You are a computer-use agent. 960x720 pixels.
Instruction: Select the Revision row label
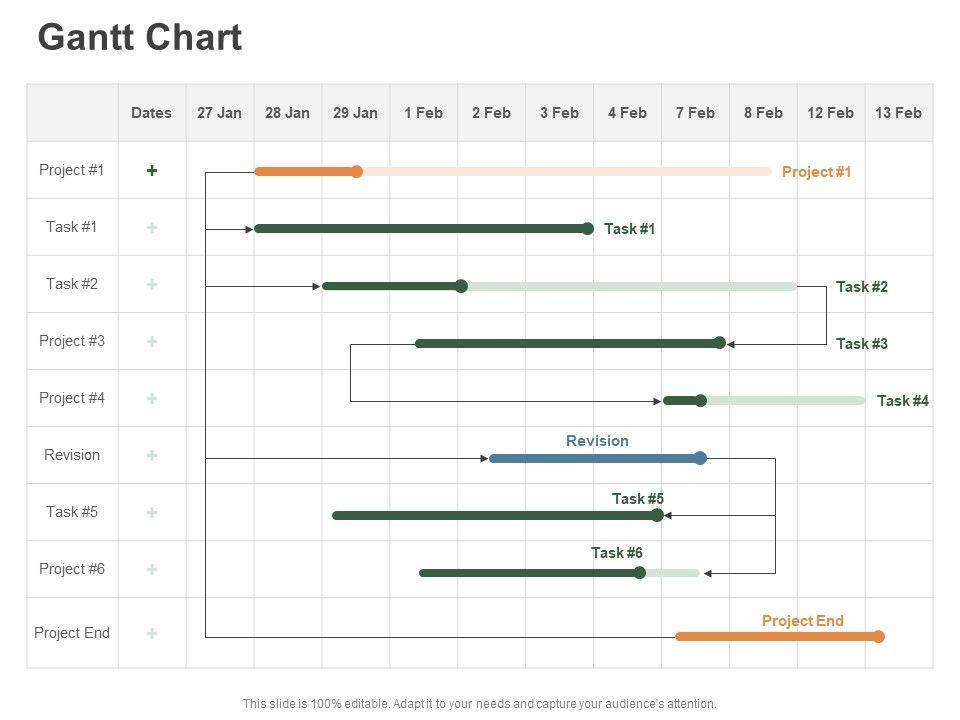[72, 455]
